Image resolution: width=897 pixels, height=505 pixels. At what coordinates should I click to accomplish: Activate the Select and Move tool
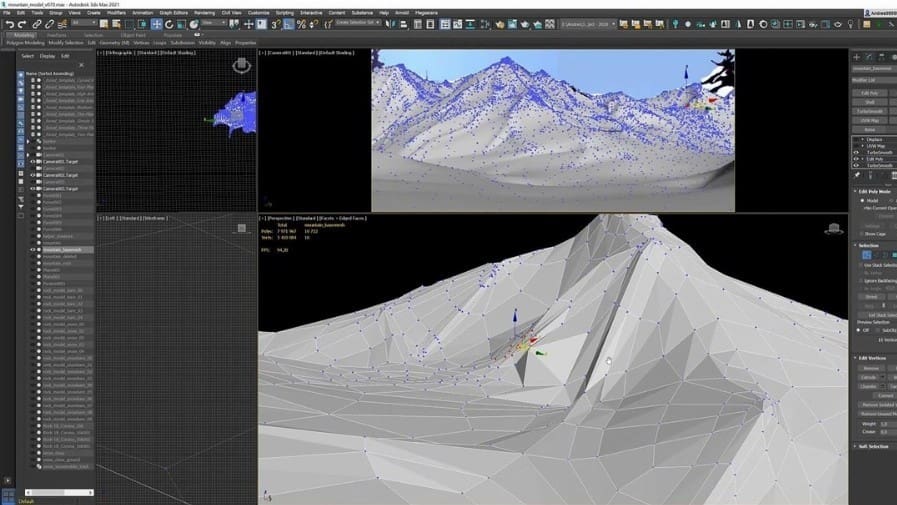(x=156, y=24)
